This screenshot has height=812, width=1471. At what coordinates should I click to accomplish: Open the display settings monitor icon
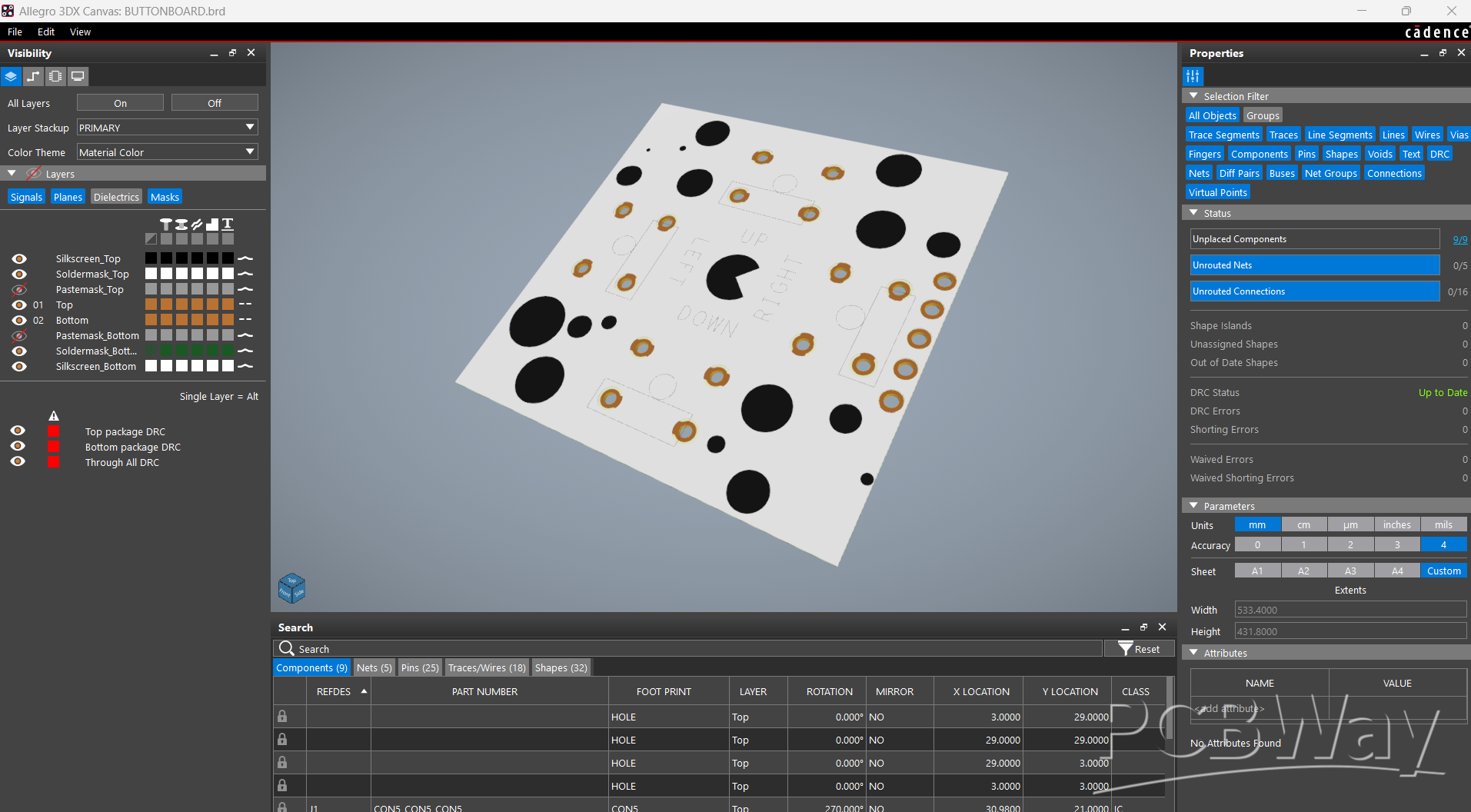click(78, 76)
